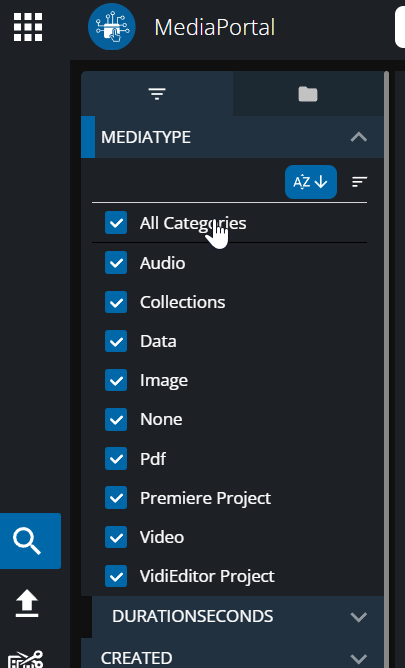This screenshot has width=405, height=668.
Task: Click the All Categories label
Action: pos(193,223)
